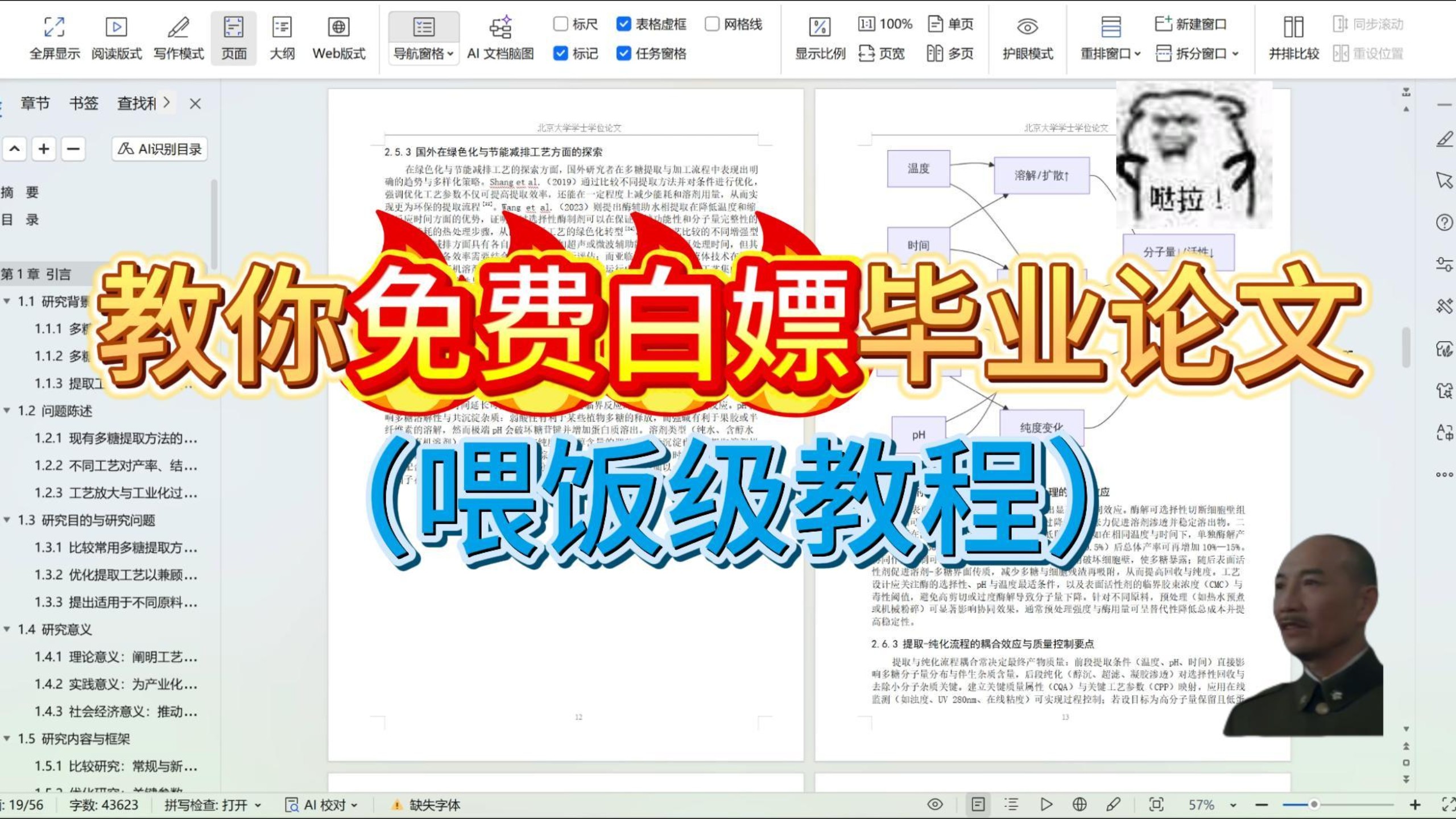The height and width of the screenshot is (819, 1456).
Task: Collapse the 1.2 问题陈述 tree section
Action: pyautogui.click(x=7, y=411)
